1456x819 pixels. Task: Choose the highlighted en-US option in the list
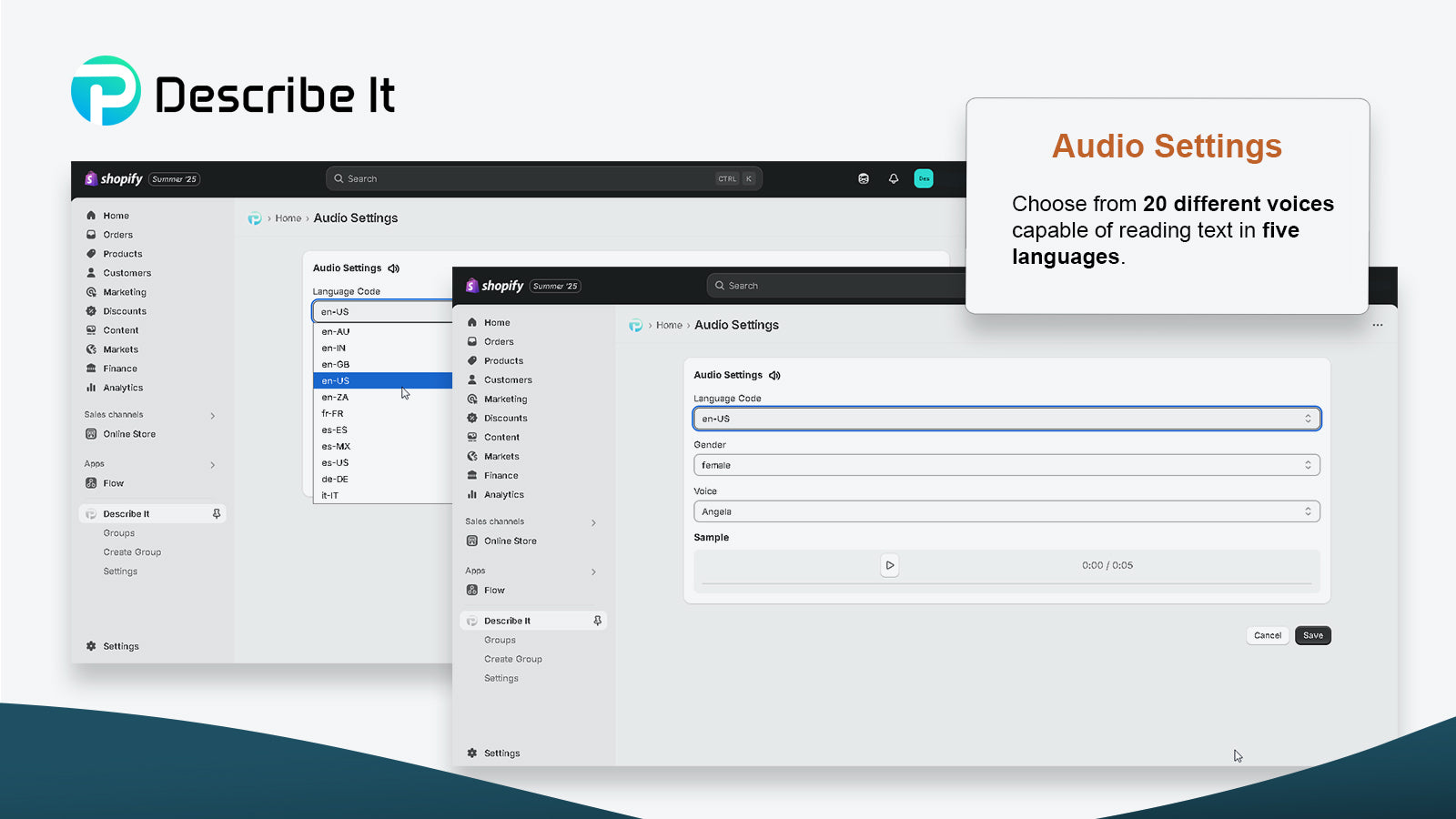383,380
